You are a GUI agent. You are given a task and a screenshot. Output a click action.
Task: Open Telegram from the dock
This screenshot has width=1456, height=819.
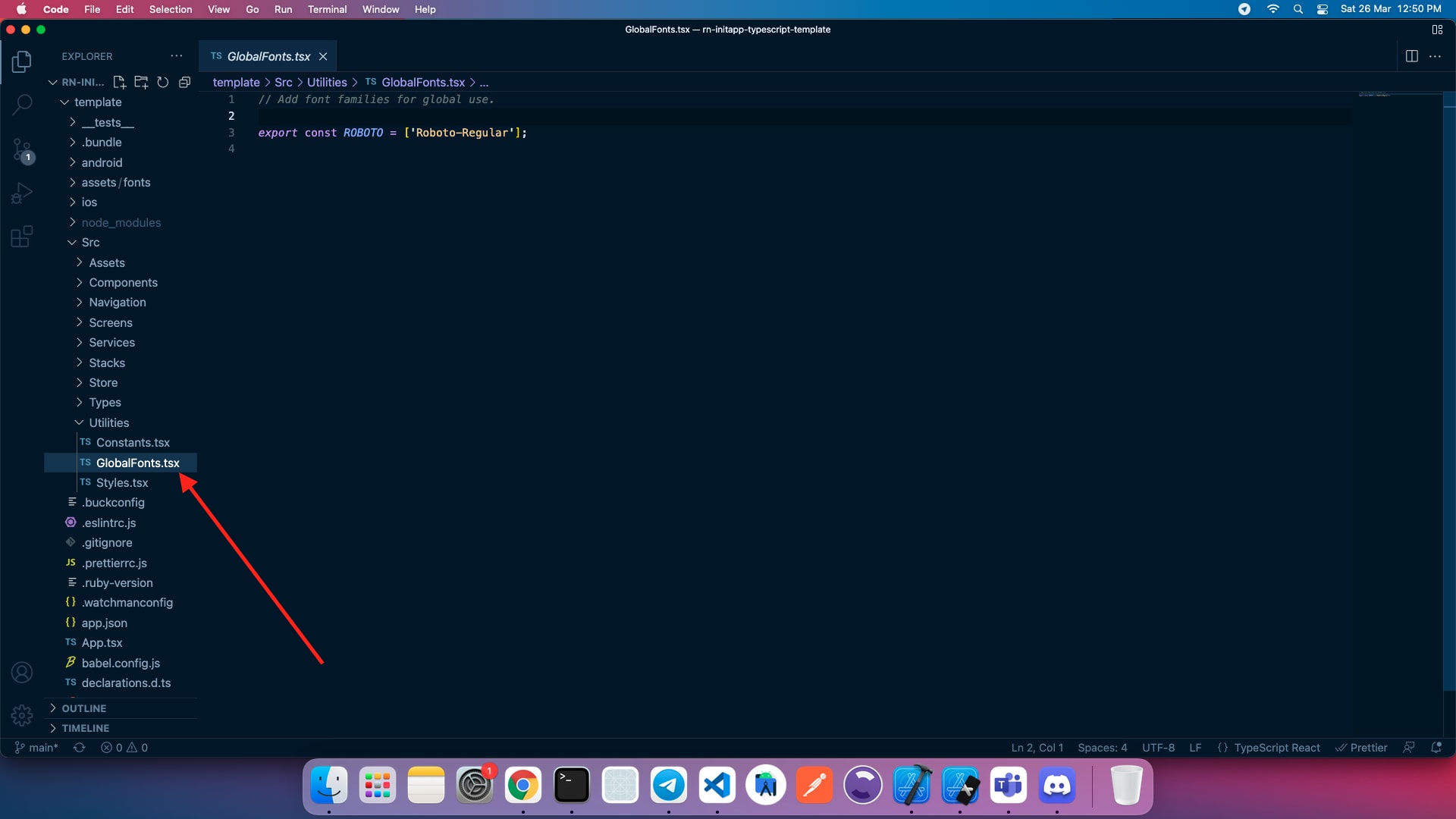point(669,786)
